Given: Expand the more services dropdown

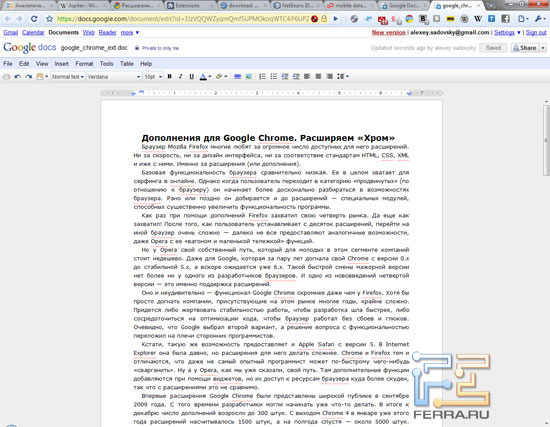Looking at the screenshot, I should click(x=130, y=33).
